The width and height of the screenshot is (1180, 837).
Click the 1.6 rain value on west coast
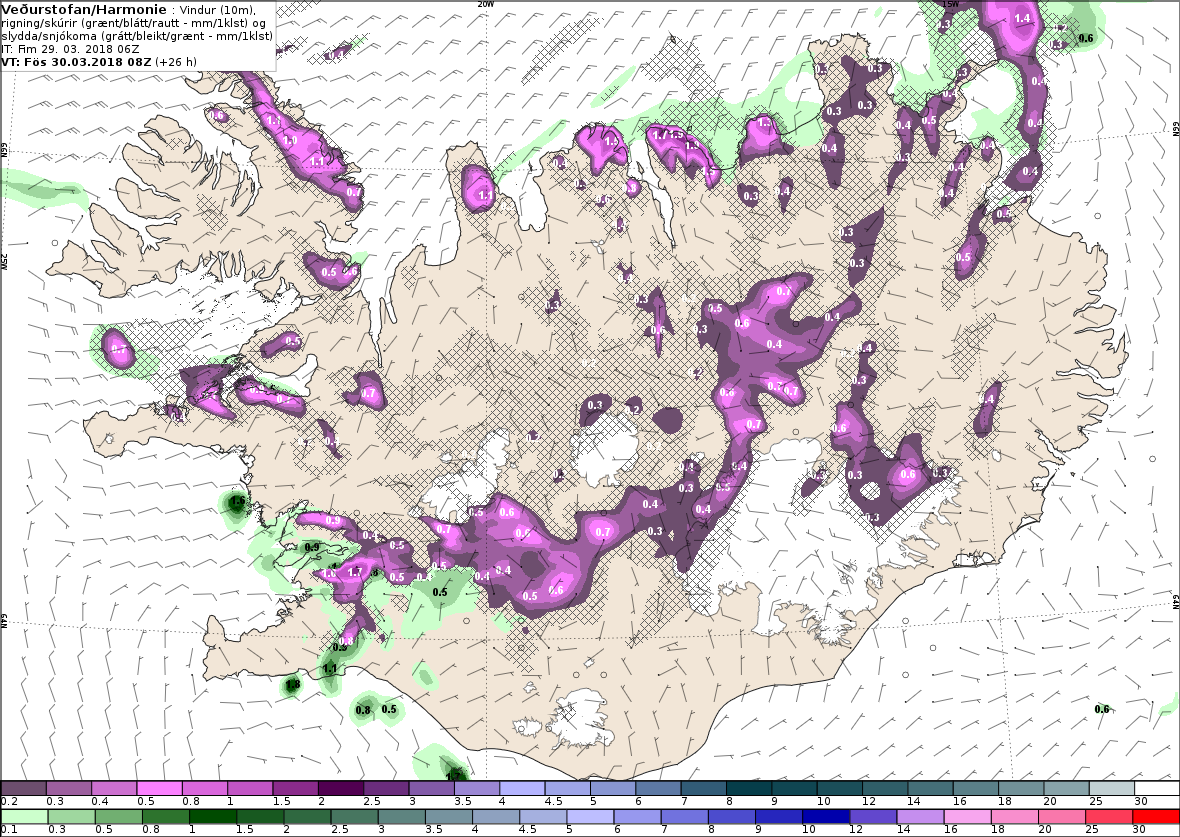pos(239,501)
